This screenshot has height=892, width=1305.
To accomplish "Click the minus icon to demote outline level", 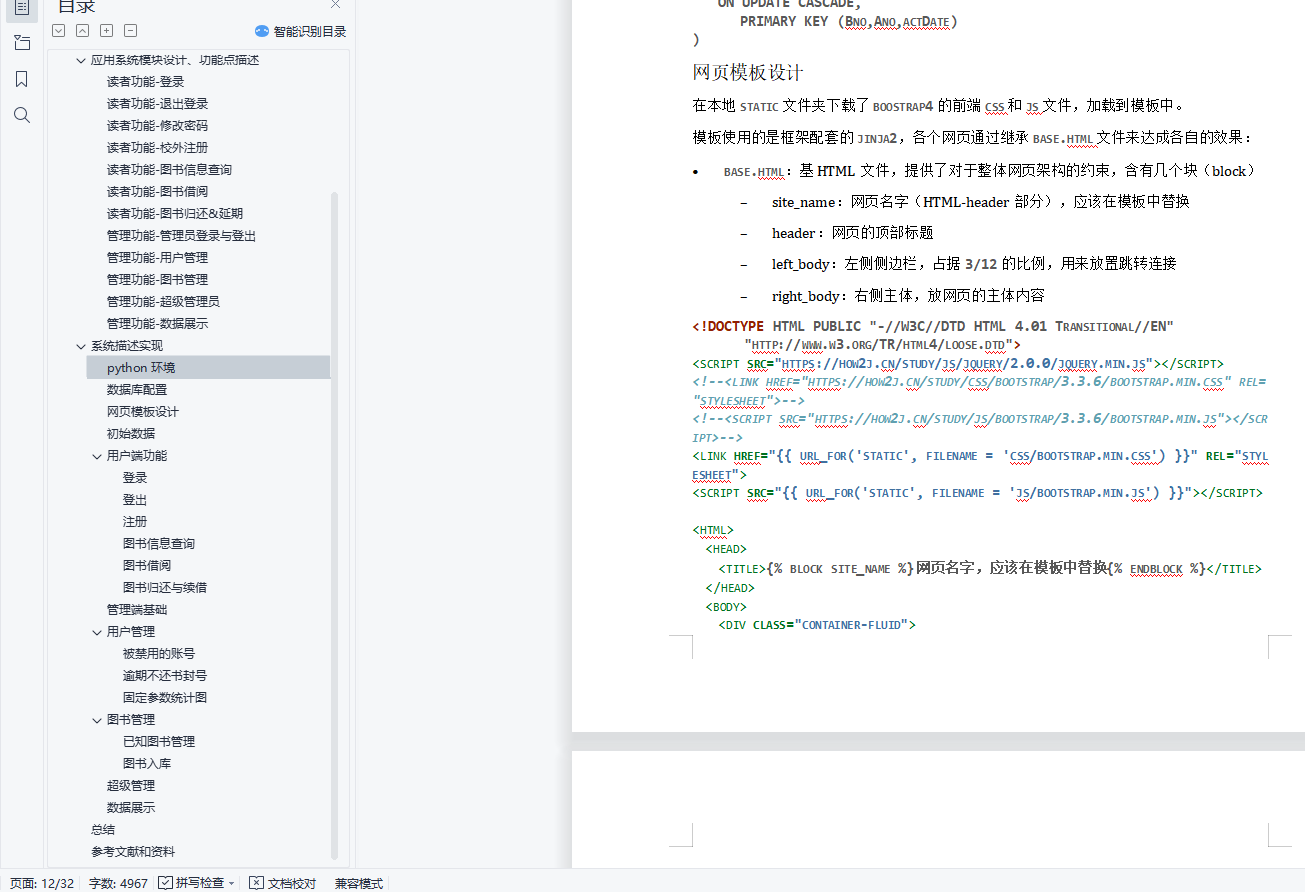I will 131,31.
